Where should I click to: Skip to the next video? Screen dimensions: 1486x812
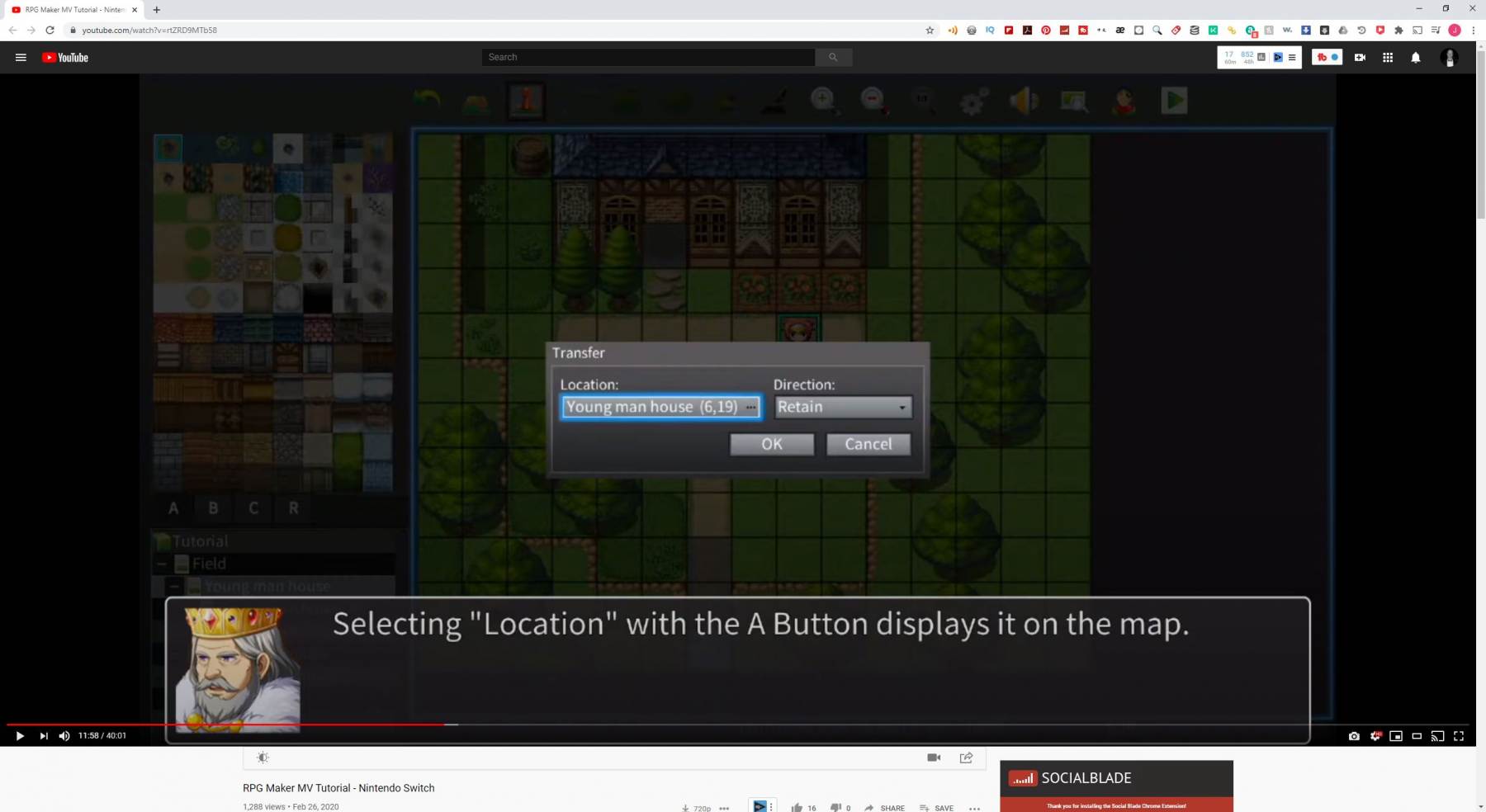coord(44,736)
